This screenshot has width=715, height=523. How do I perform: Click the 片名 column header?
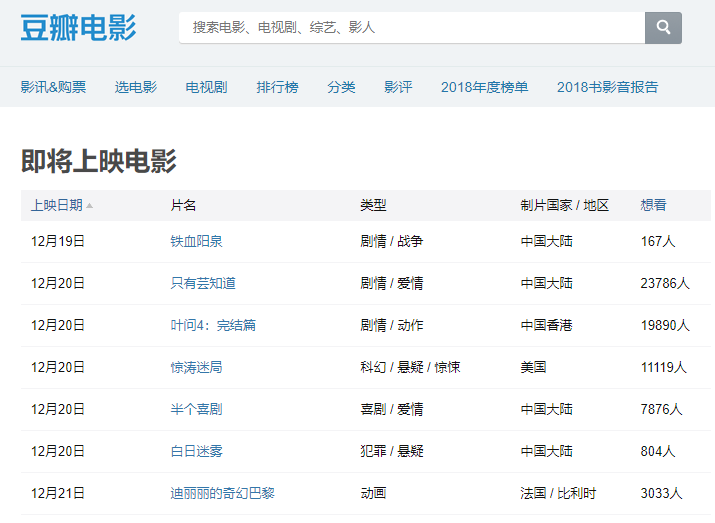click(183, 205)
